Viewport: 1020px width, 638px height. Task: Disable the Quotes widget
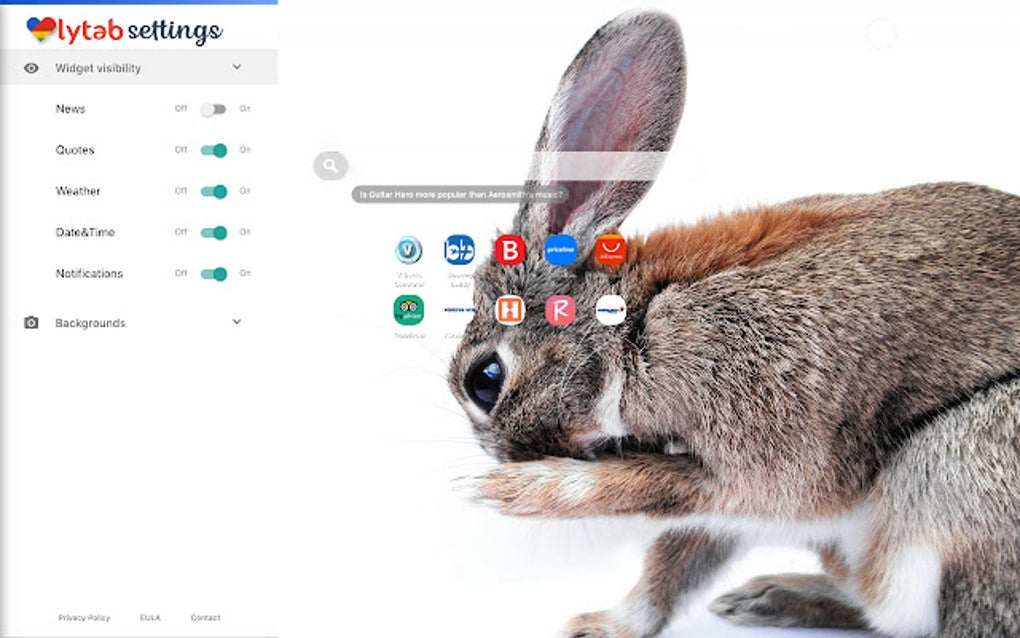click(216, 150)
